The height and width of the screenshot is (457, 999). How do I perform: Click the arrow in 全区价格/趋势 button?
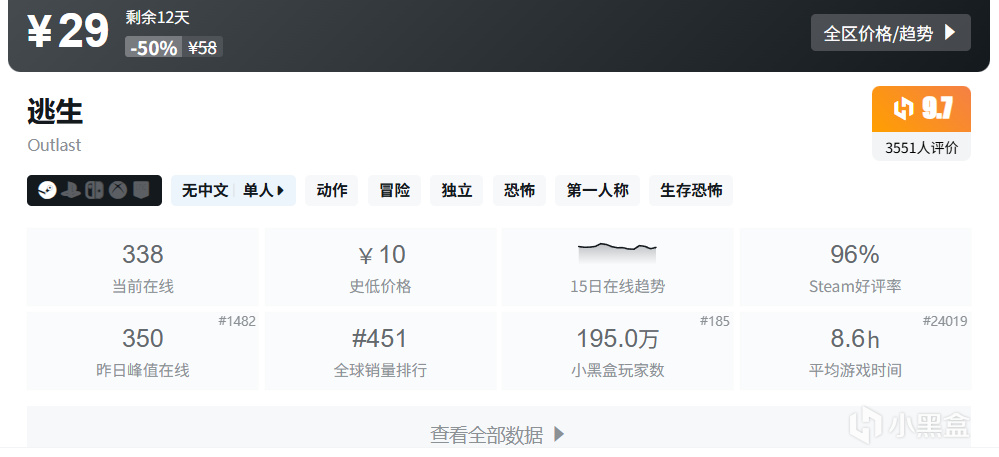click(x=949, y=33)
